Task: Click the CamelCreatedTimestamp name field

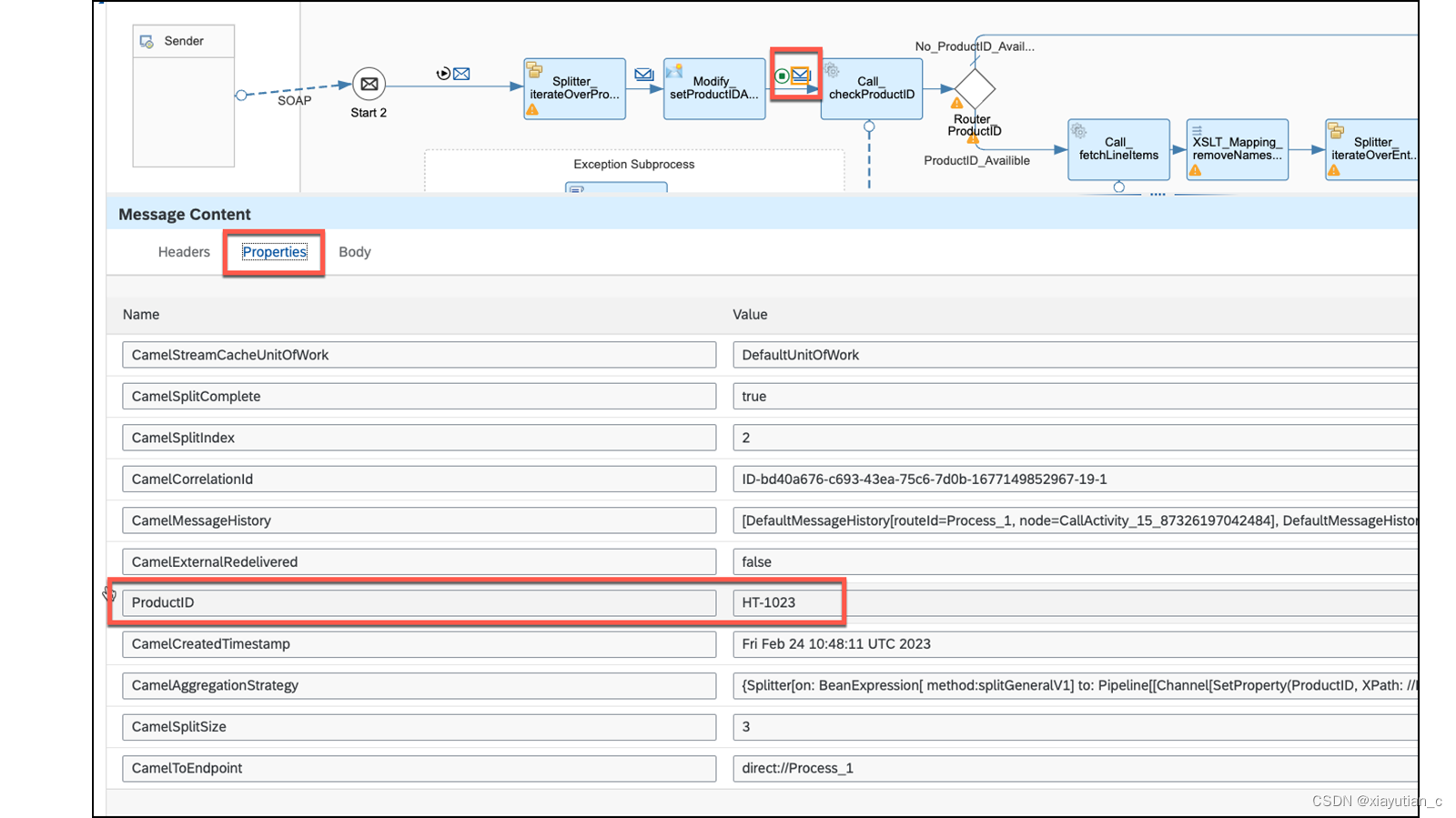Action: [x=419, y=644]
